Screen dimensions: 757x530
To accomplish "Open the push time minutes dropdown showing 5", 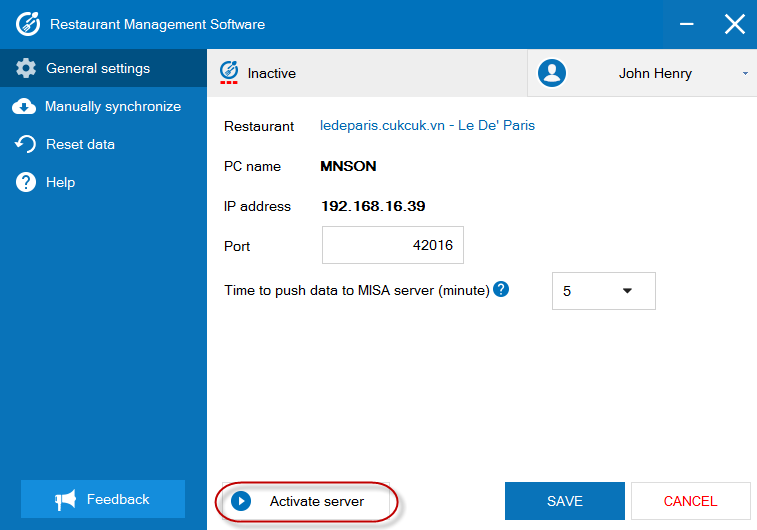I will click(x=603, y=291).
